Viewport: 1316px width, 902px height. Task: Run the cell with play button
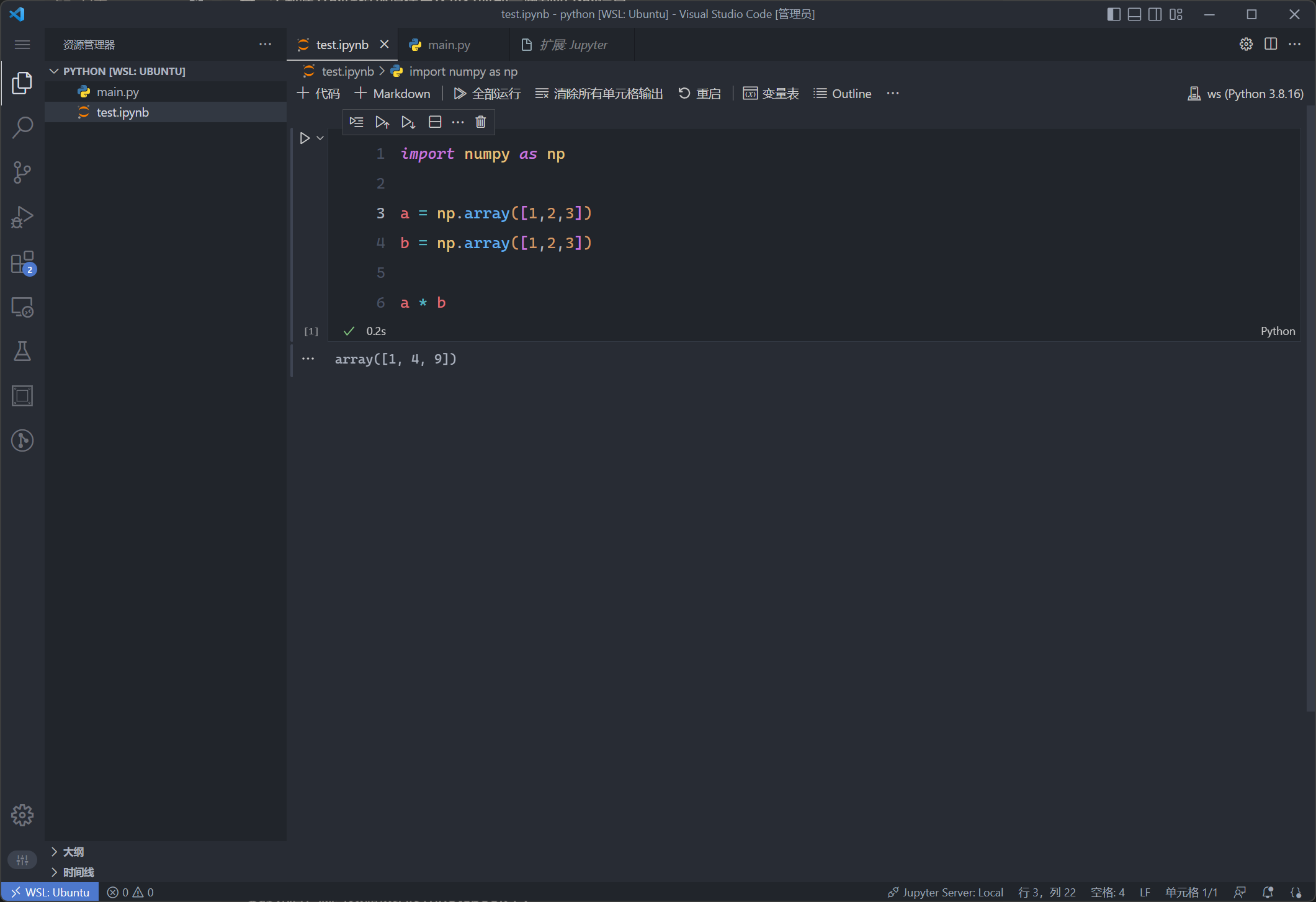click(x=305, y=138)
